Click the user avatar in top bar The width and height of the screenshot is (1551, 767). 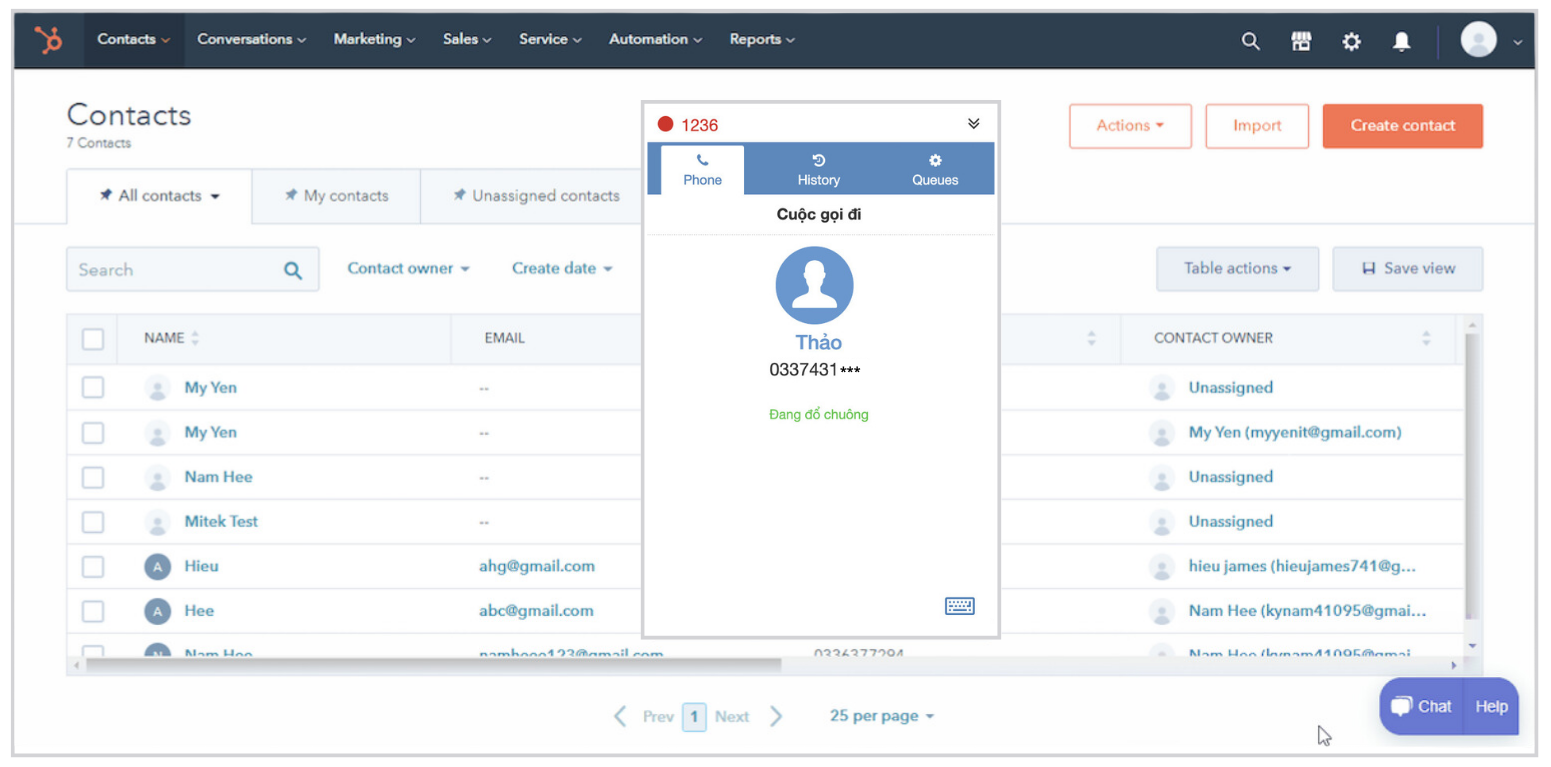pyautogui.click(x=1478, y=40)
